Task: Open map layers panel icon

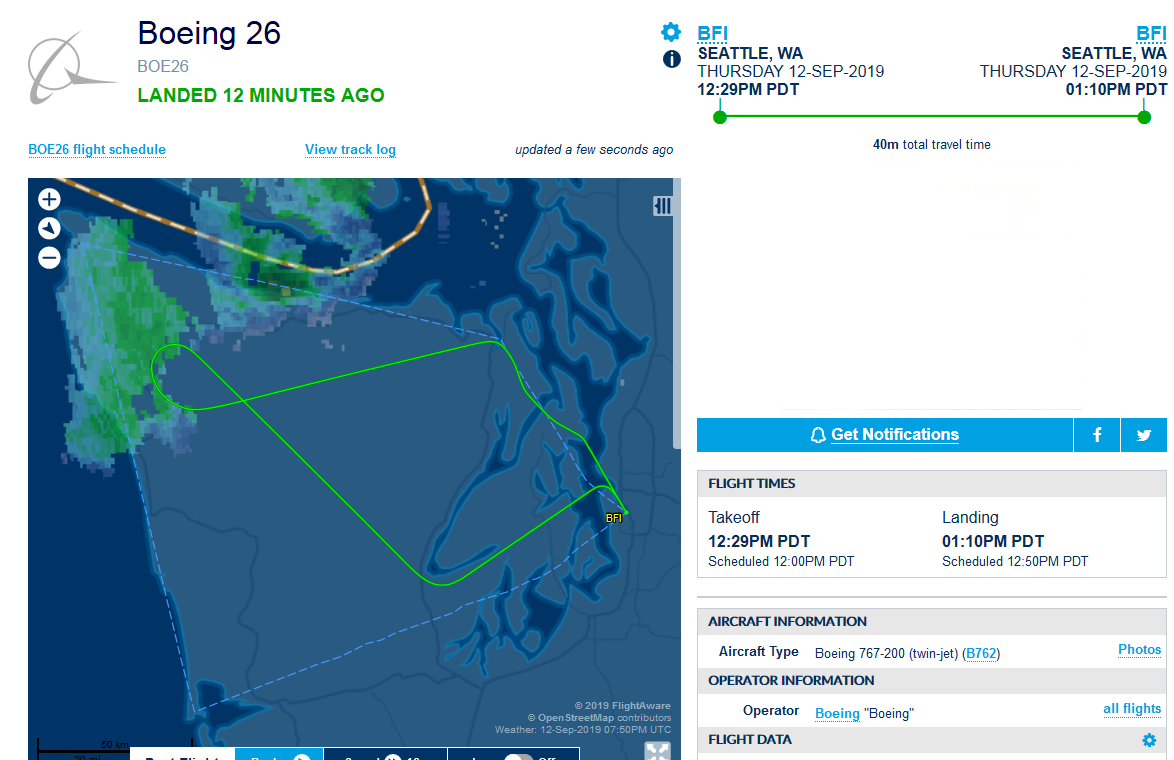Action: [x=663, y=206]
